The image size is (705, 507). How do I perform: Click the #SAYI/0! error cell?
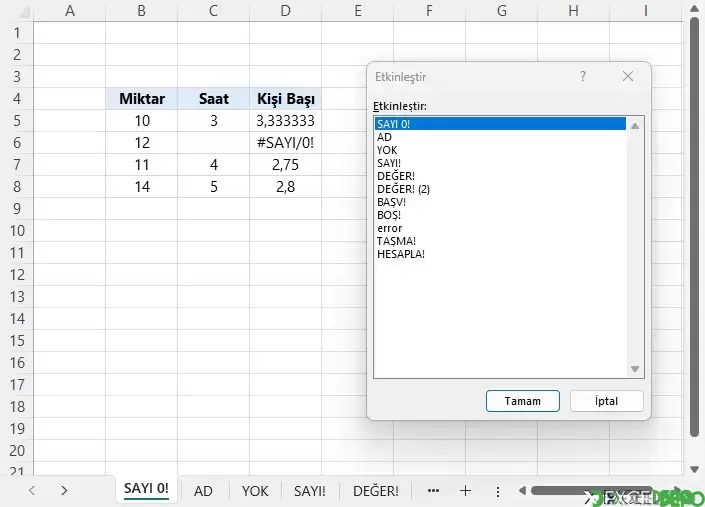286,142
